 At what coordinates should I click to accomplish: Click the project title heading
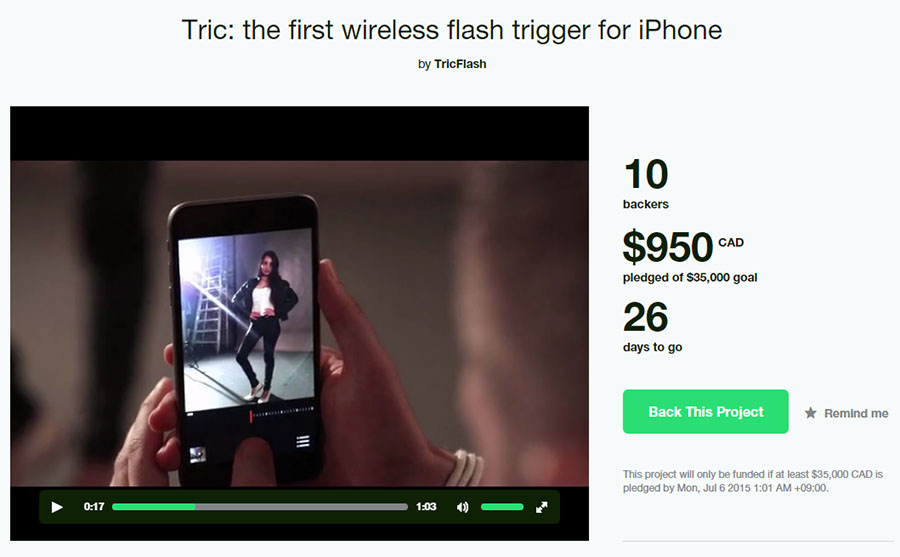[452, 30]
